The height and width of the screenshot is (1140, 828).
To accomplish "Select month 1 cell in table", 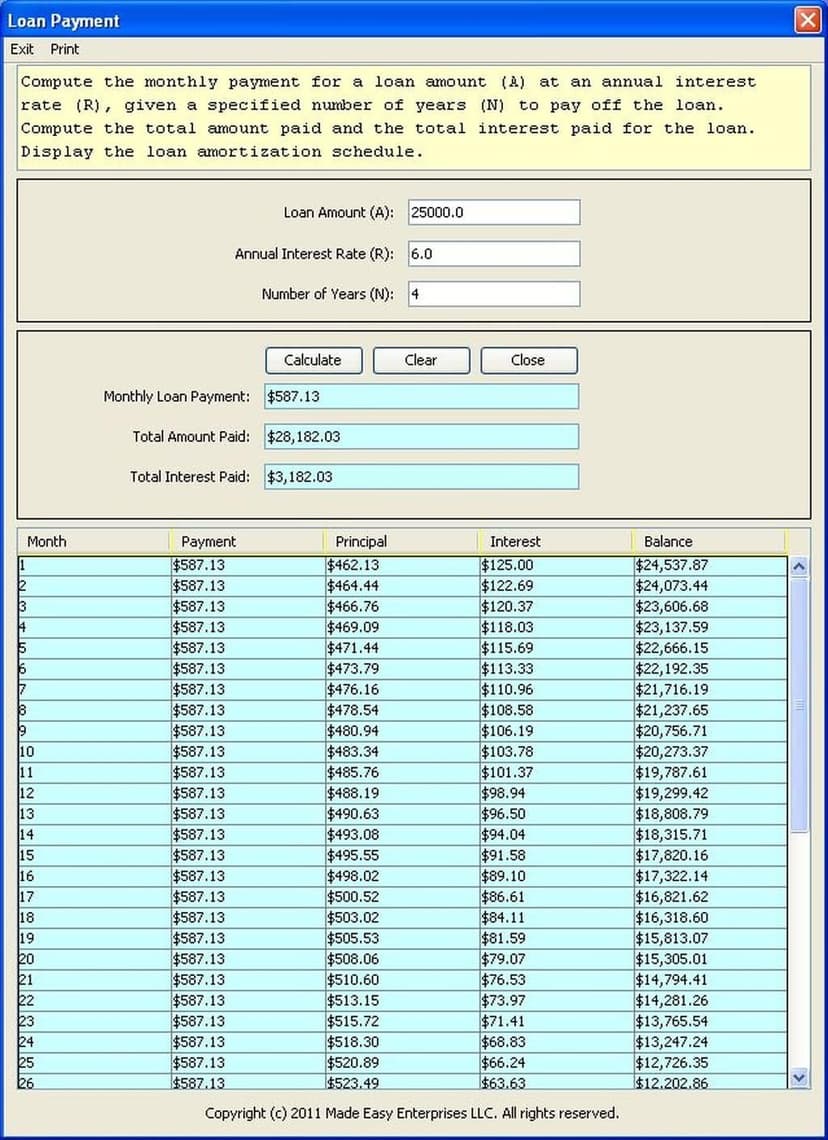I will coord(95,565).
